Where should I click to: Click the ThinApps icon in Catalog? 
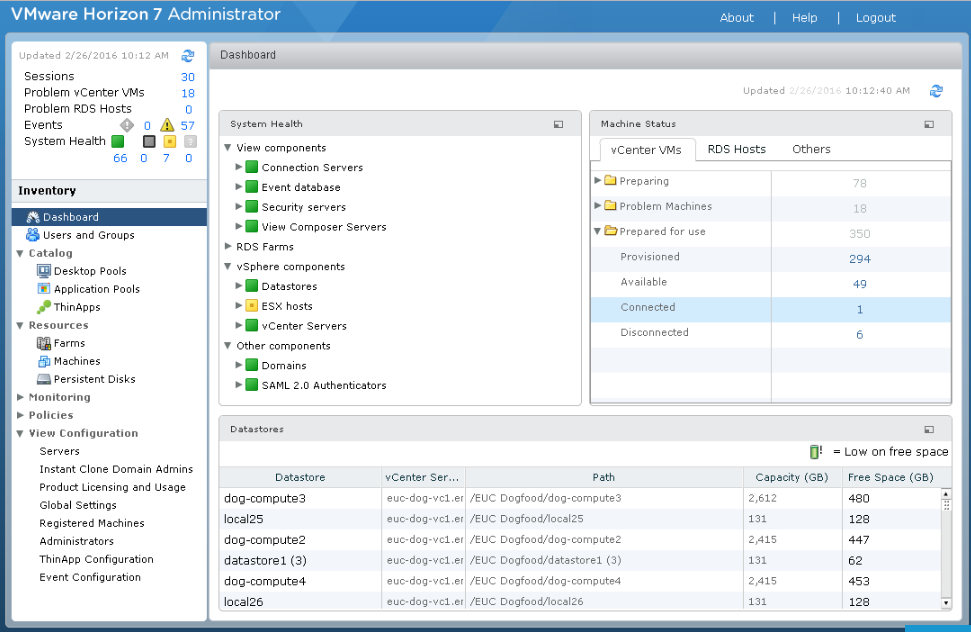coord(44,307)
